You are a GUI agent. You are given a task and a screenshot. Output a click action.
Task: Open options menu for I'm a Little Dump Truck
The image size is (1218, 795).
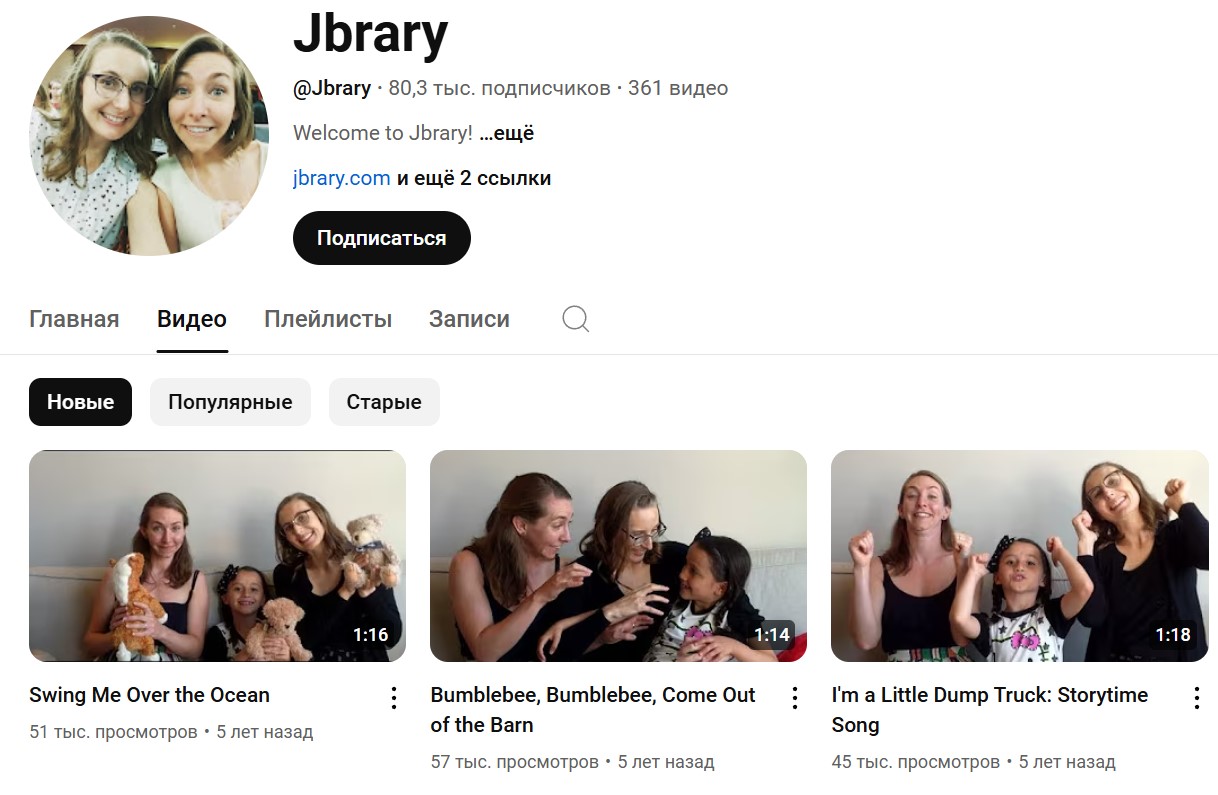click(1196, 697)
